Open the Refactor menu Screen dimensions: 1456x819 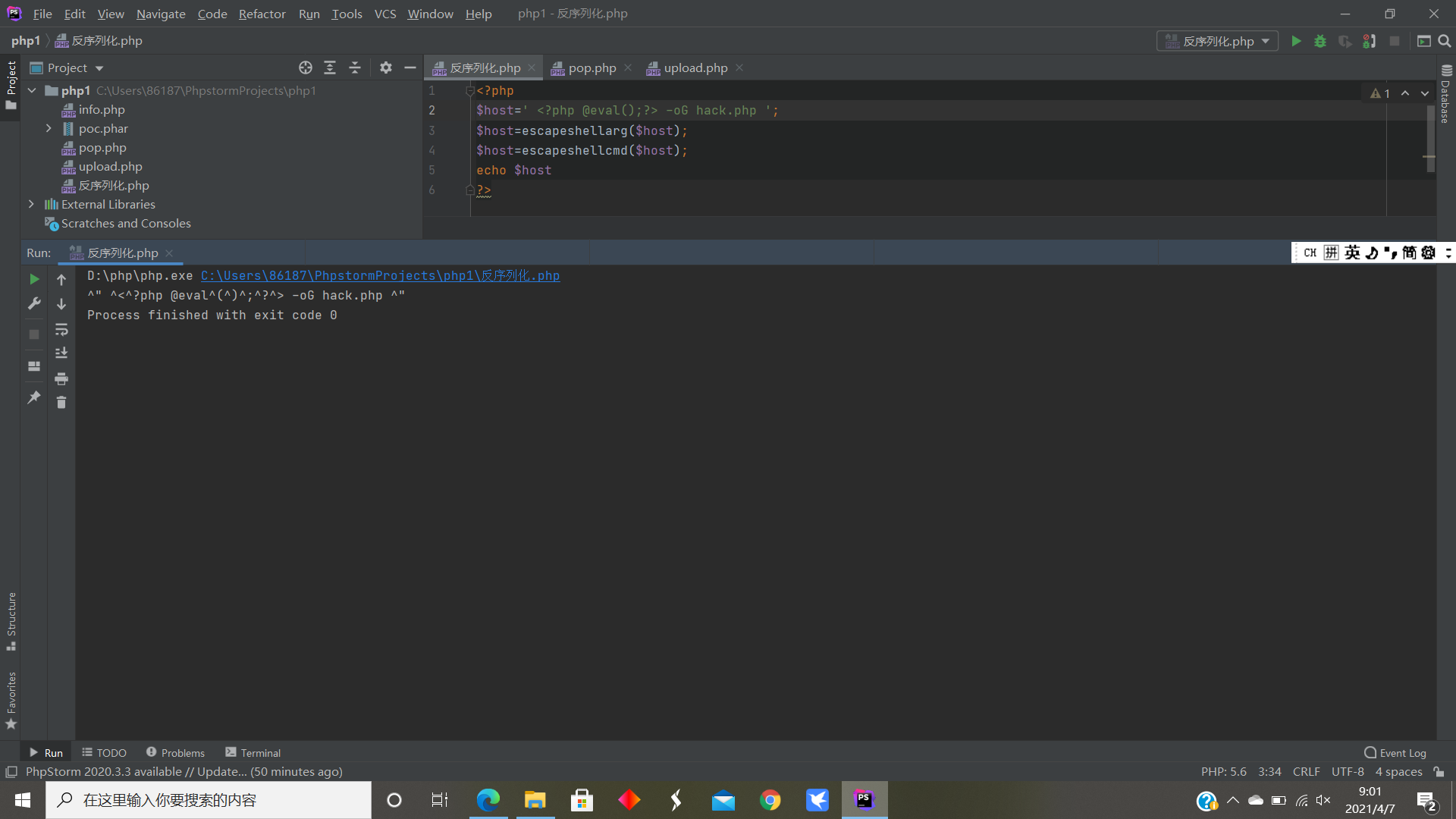pyautogui.click(x=262, y=14)
